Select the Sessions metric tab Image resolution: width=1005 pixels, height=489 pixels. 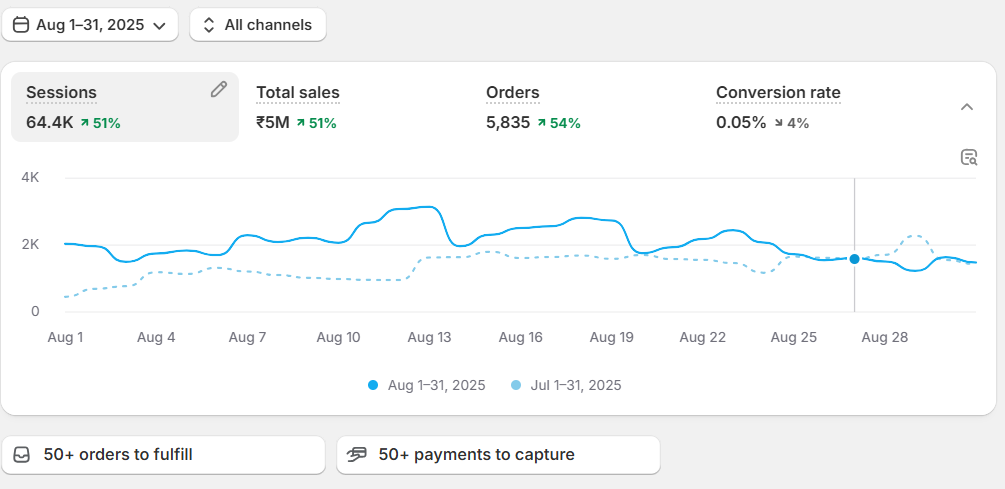pyautogui.click(x=125, y=107)
